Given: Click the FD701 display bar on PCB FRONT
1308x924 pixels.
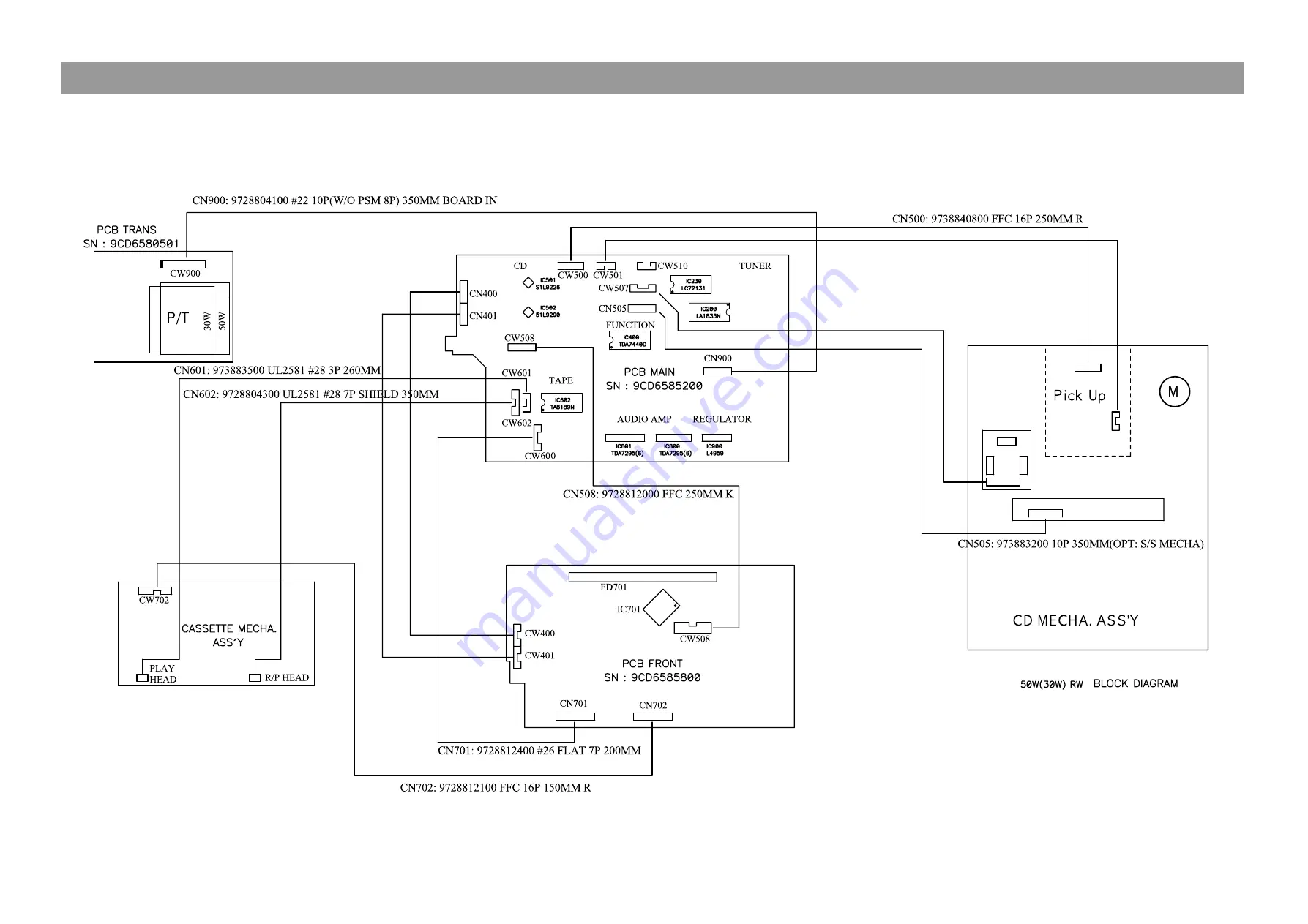Looking at the screenshot, I should tap(643, 577).
